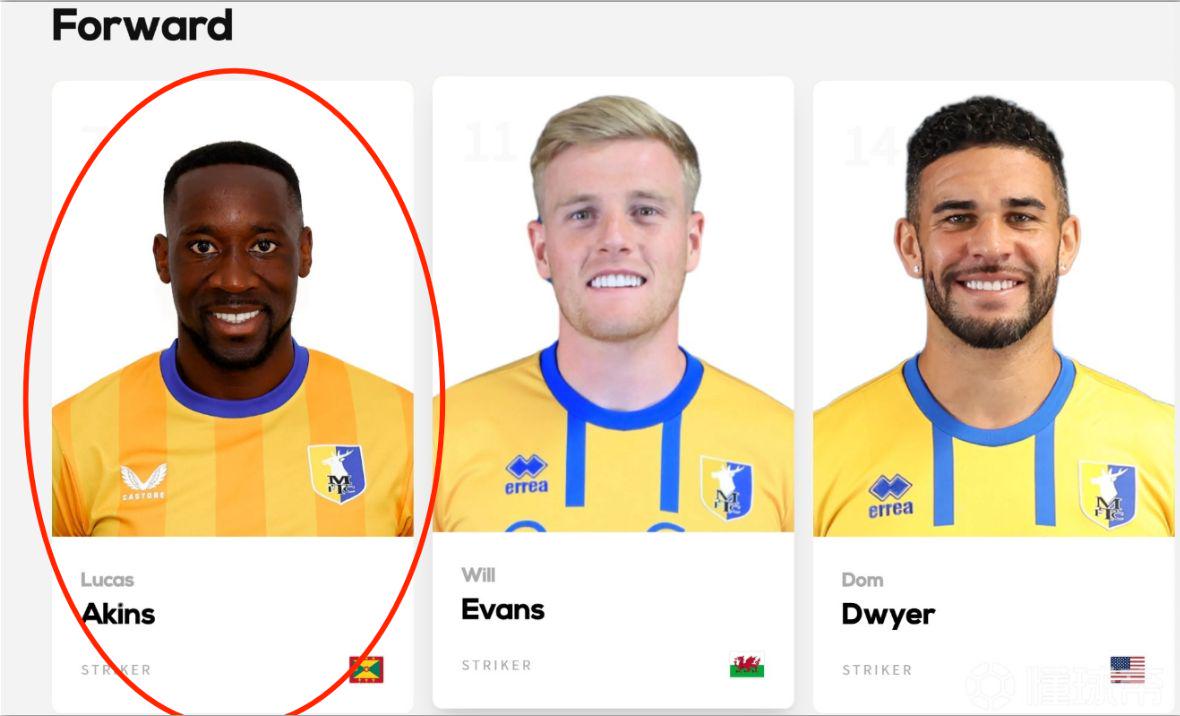
Task: Click the Grenada flag icon
Action: point(366,669)
